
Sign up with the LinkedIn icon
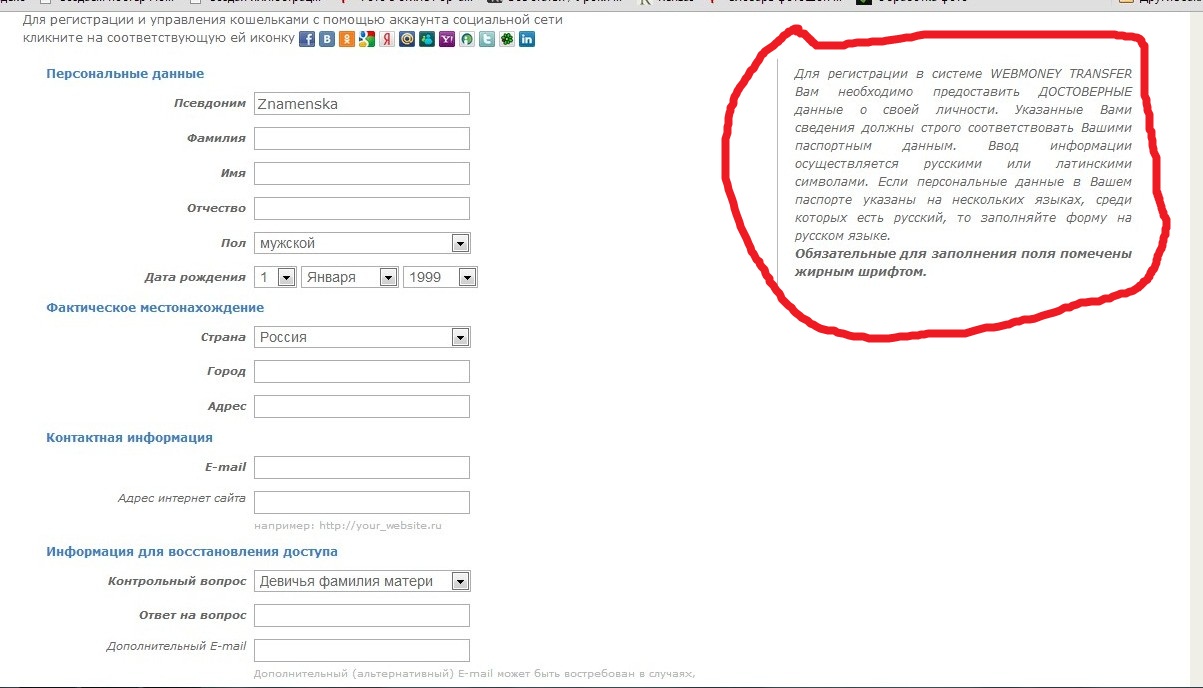[527, 39]
